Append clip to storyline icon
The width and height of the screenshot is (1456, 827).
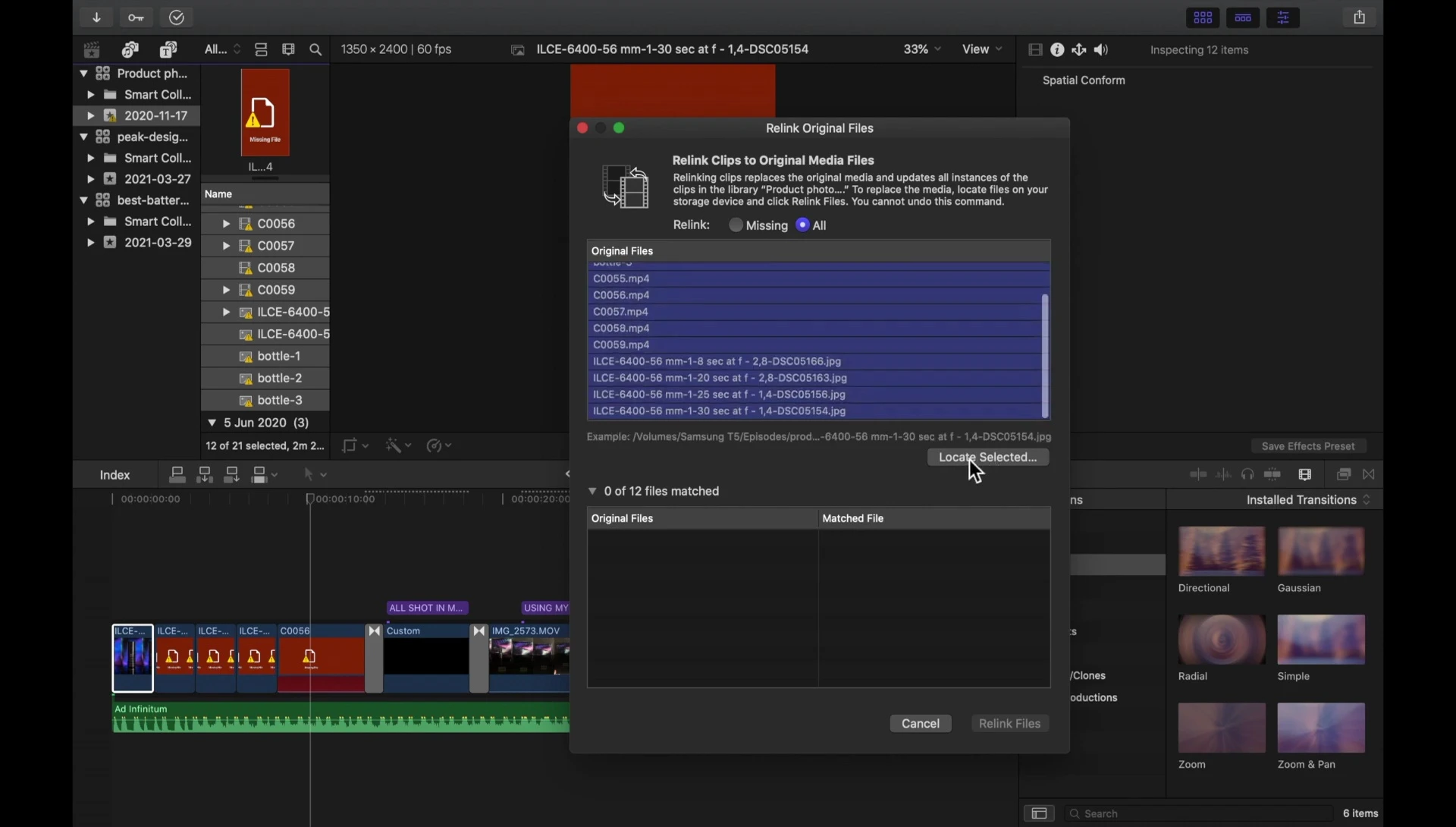(232, 476)
